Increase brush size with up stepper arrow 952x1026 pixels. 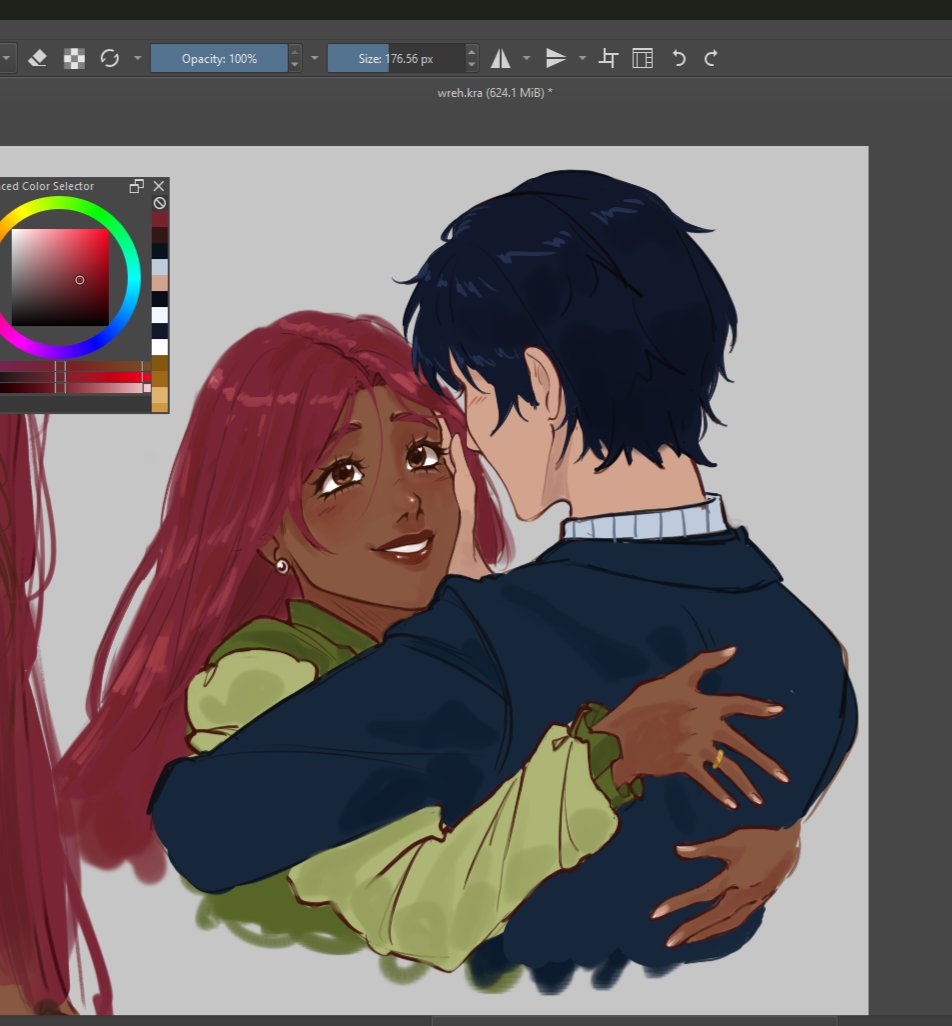(x=471, y=52)
